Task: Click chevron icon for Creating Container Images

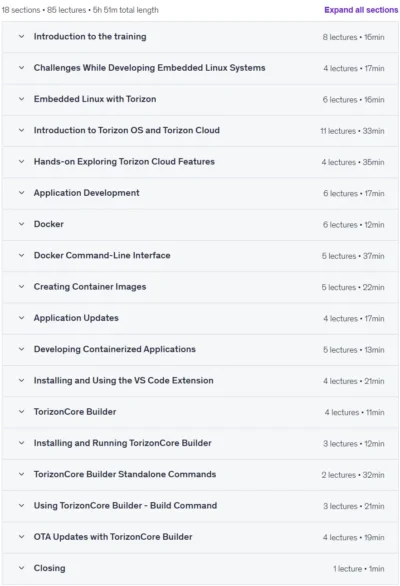Action: tap(22, 287)
